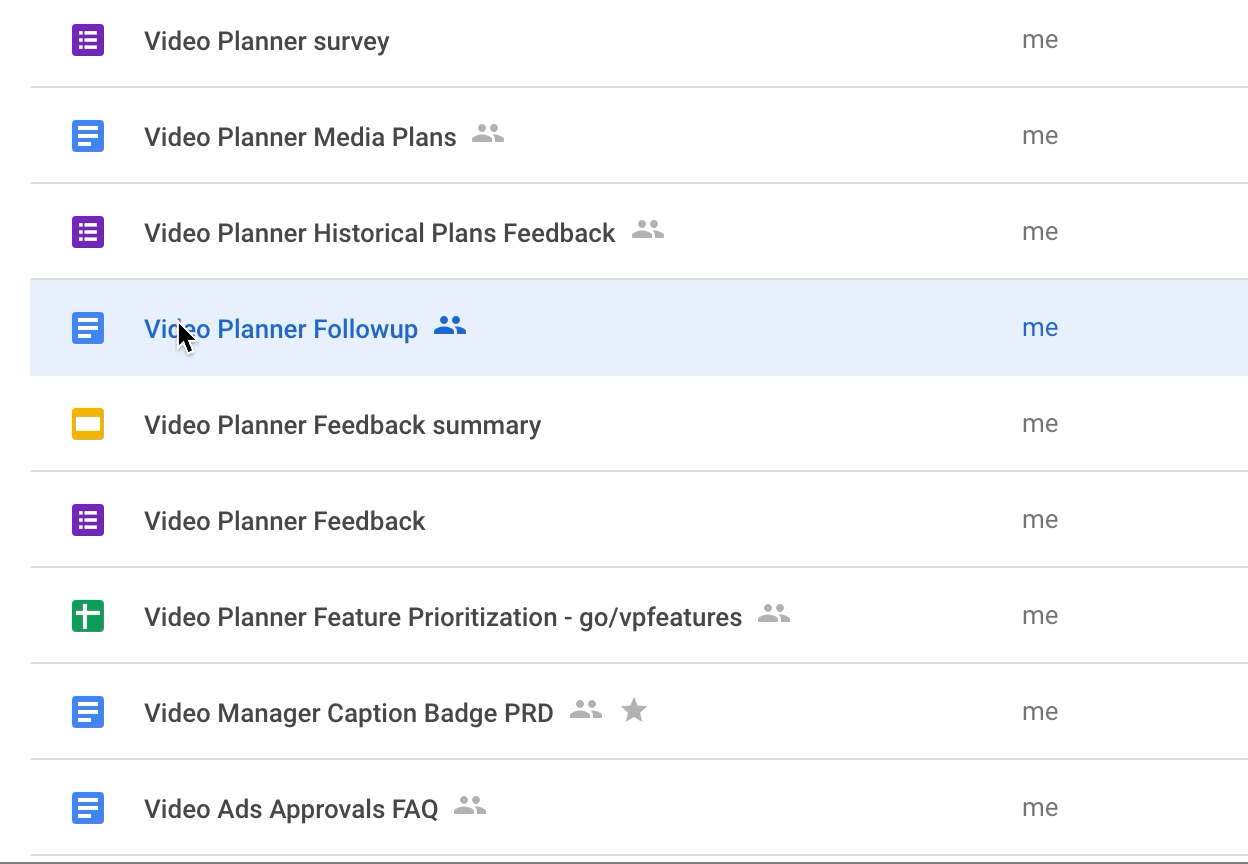The height and width of the screenshot is (864, 1248).
Task: Open Video Manager Caption Badge PRD
Action: click(x=348, y=713)
